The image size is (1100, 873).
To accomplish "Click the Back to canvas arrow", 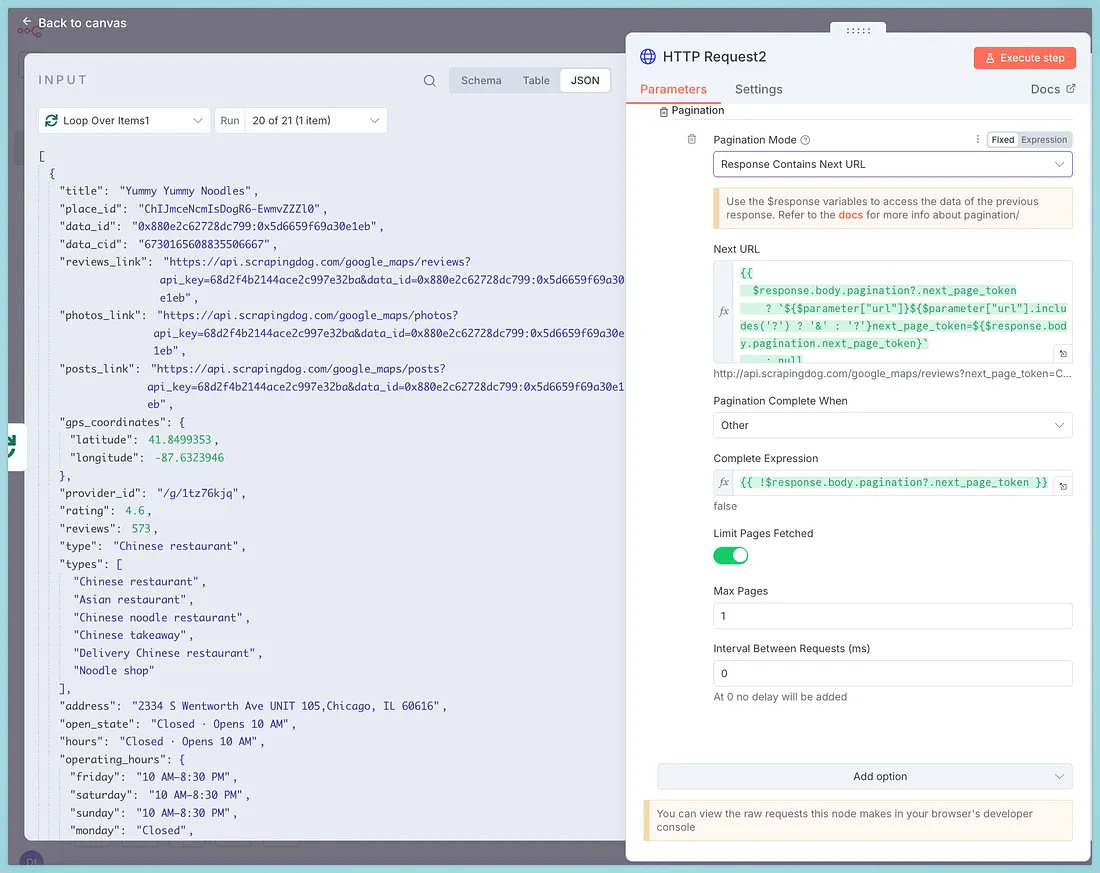I will 28,22.
